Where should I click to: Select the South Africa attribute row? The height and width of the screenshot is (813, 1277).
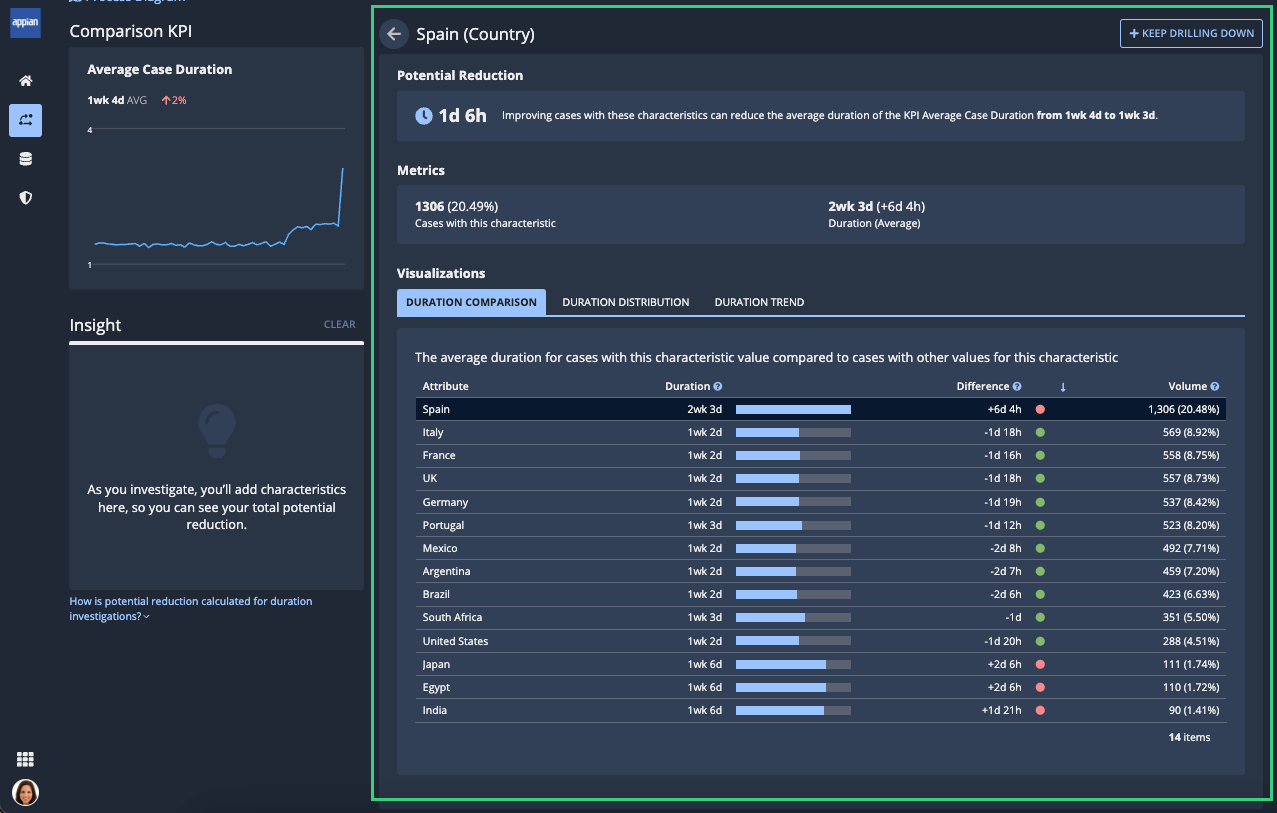pyautogui.click(x=821, y=617)
